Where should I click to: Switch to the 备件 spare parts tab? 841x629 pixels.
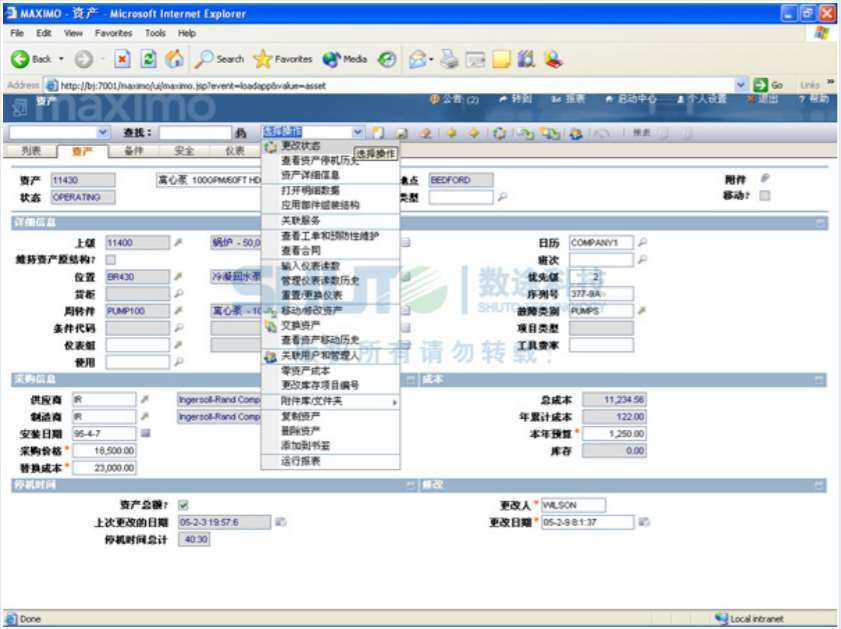point(134,151)
